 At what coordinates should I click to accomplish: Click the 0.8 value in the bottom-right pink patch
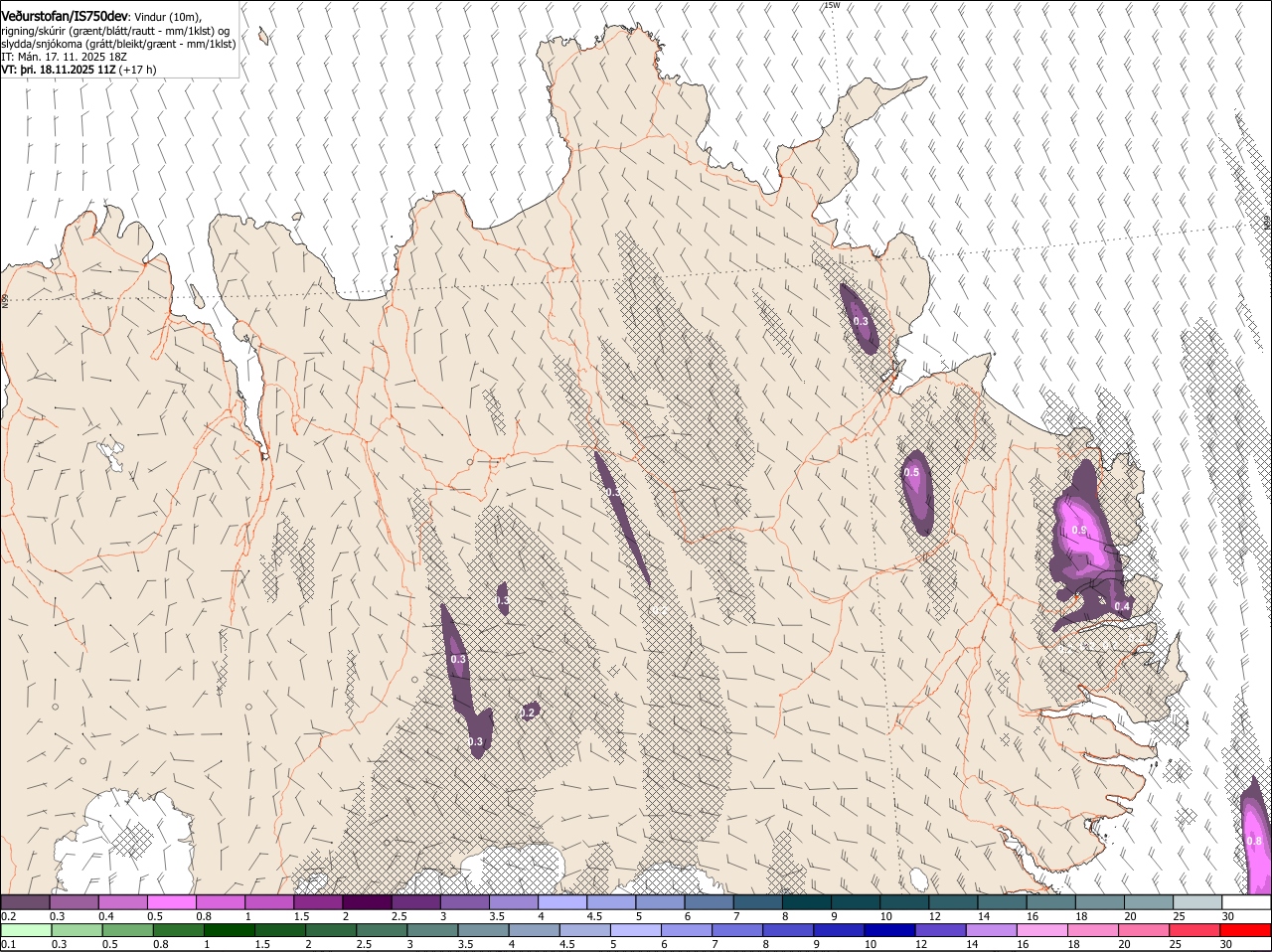(1254, 842)
